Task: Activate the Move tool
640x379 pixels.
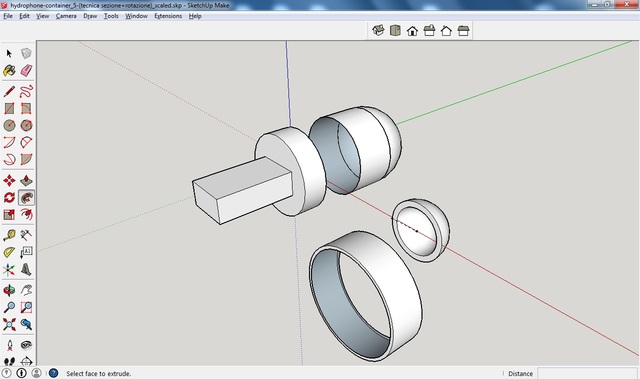Action: [x=9, y=180]
